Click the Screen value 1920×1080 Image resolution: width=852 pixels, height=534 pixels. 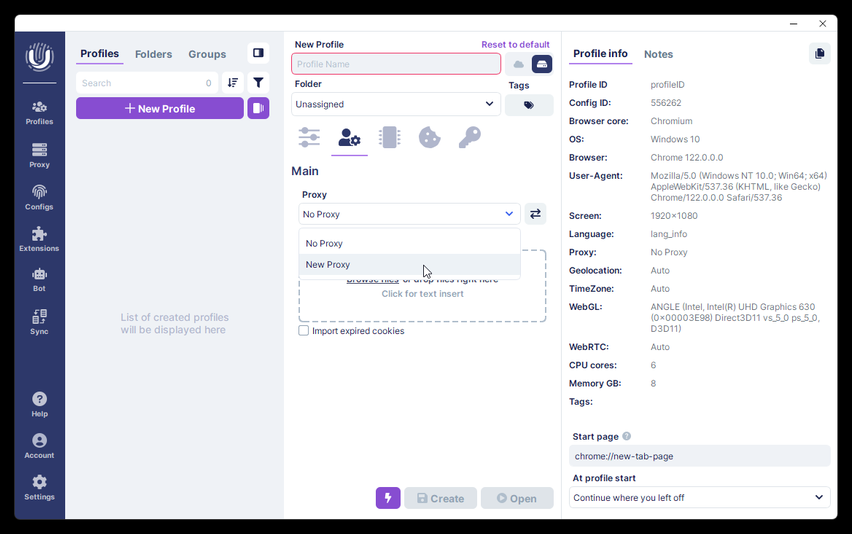[x=674, y=216]
